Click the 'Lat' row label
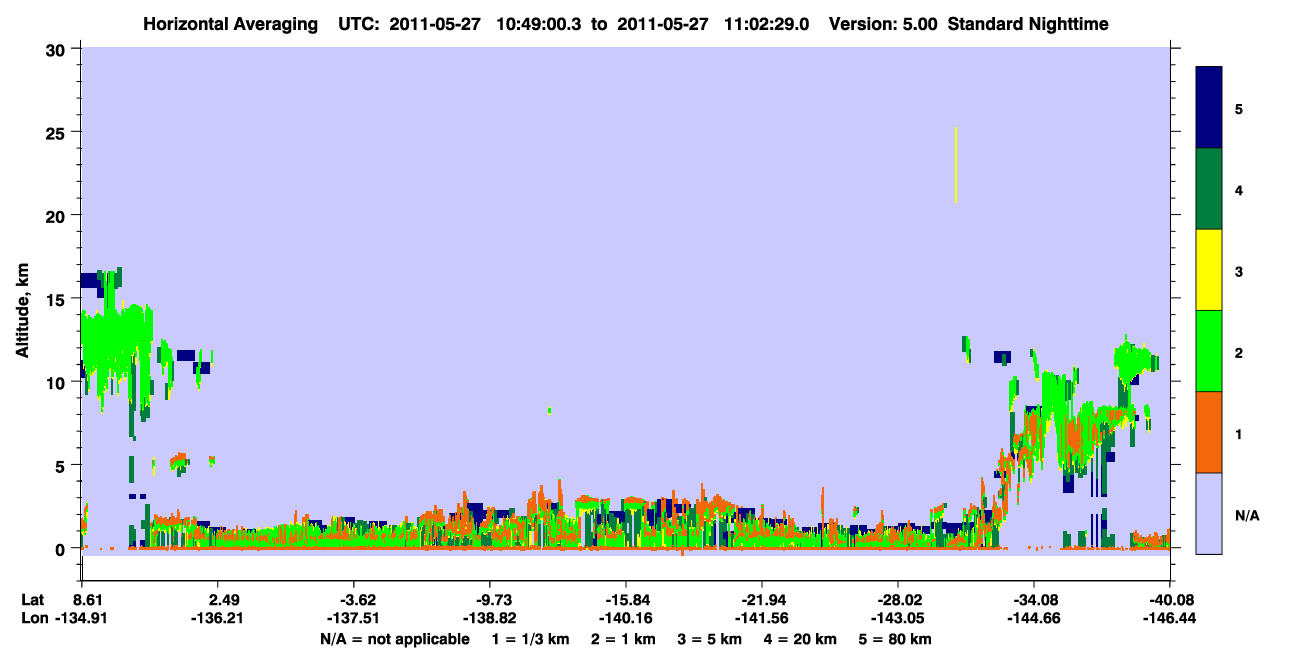Viewport: 1300px width, 667px height. pyautogui.click(x=33, y=600)
